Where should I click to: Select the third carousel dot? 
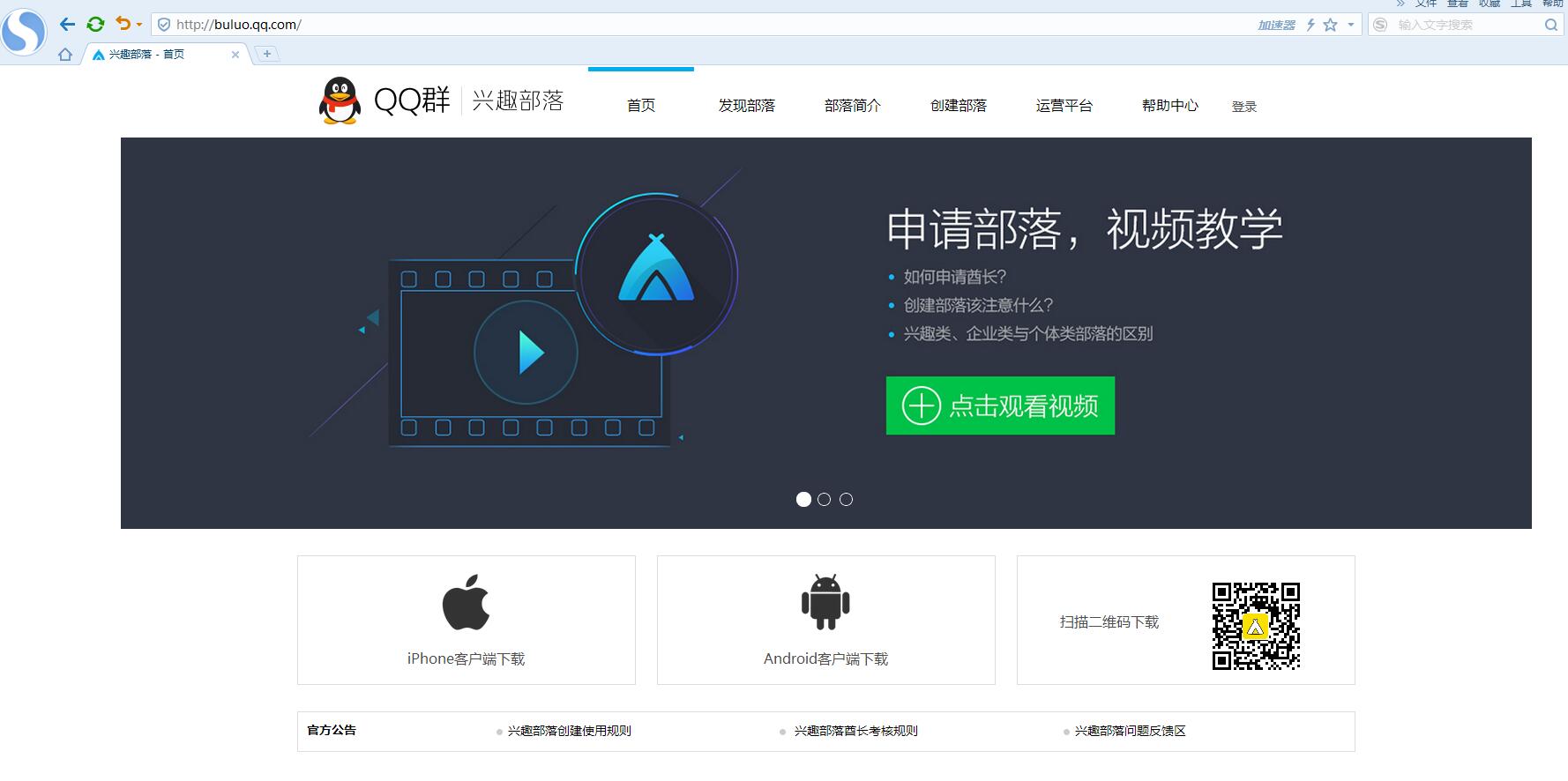coord(847,500)
